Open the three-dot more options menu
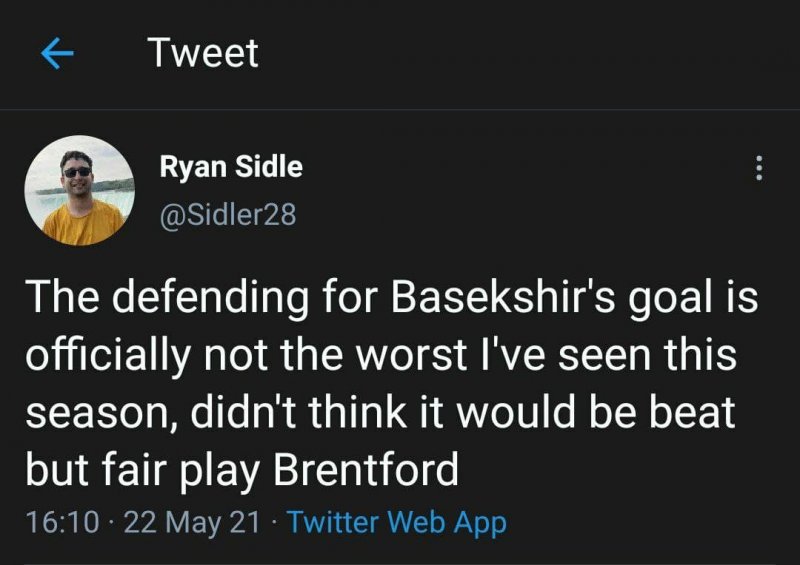 (759, 169)
